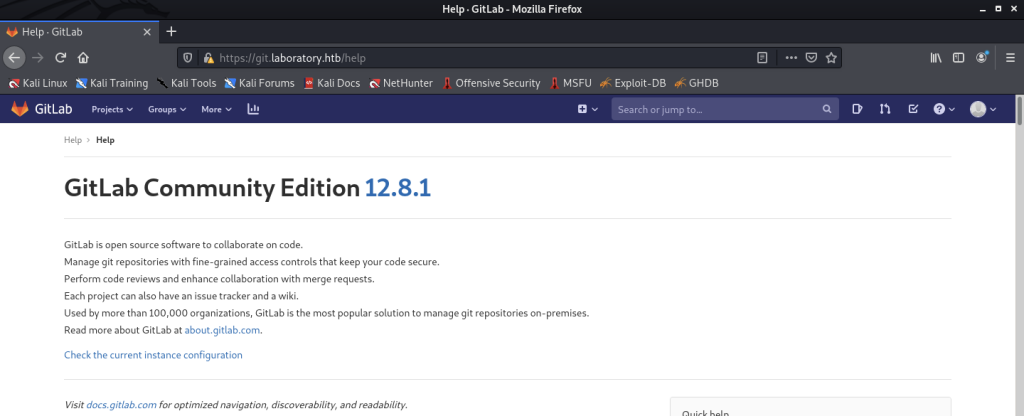The image size is (1024, 416).
Task: Expand the Groups dropdown
Action: point(167,109)
